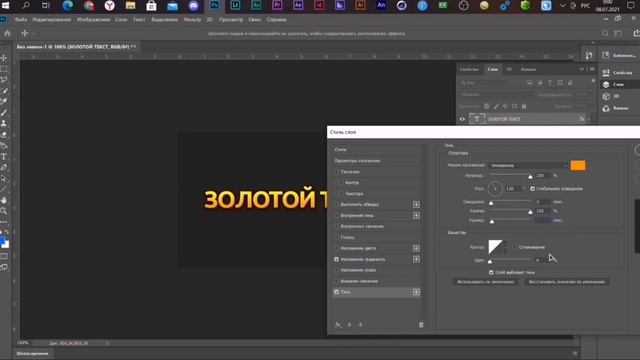
Task: Select the Zoom magnifier tool in the toolbar
Action: click(x=4, y=211)
